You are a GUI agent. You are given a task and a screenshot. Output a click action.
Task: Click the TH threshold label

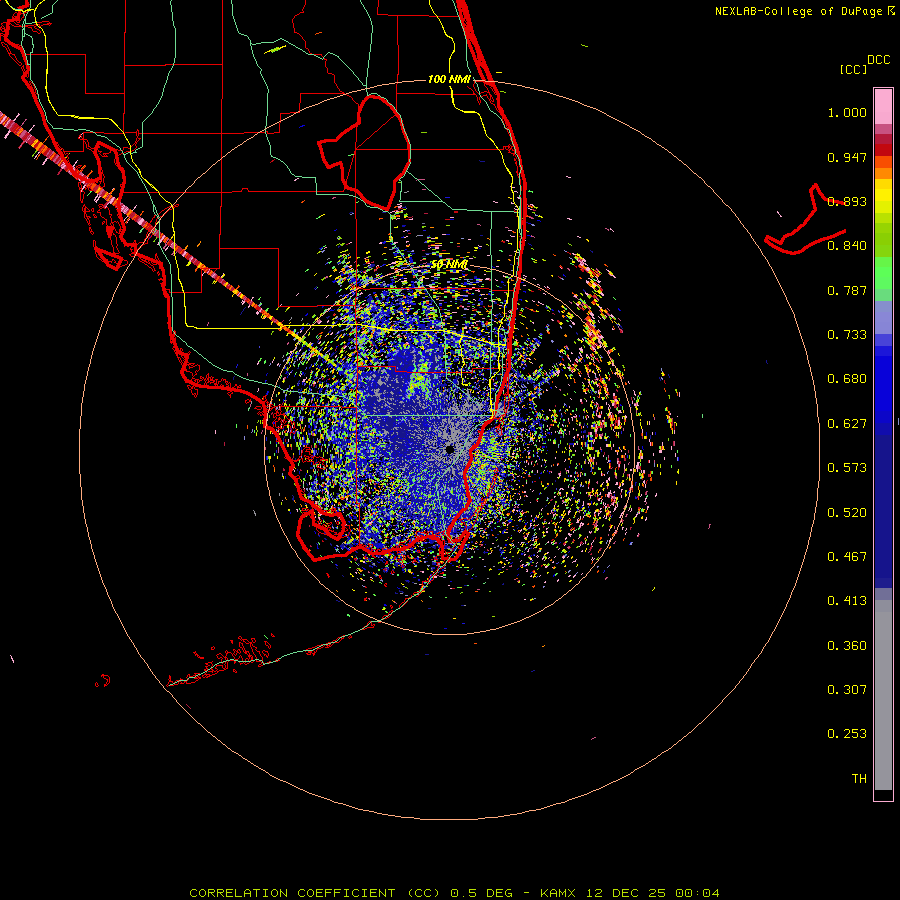tap(859, 779)
